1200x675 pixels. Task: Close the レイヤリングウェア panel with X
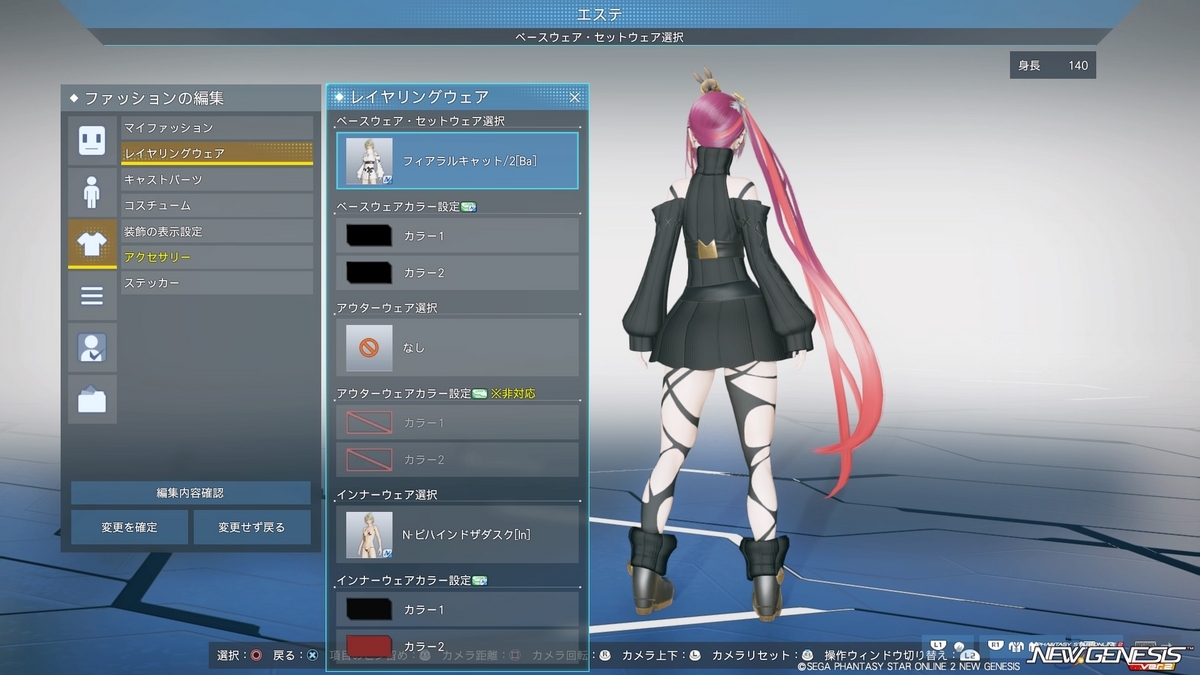(x=575, y=97)
